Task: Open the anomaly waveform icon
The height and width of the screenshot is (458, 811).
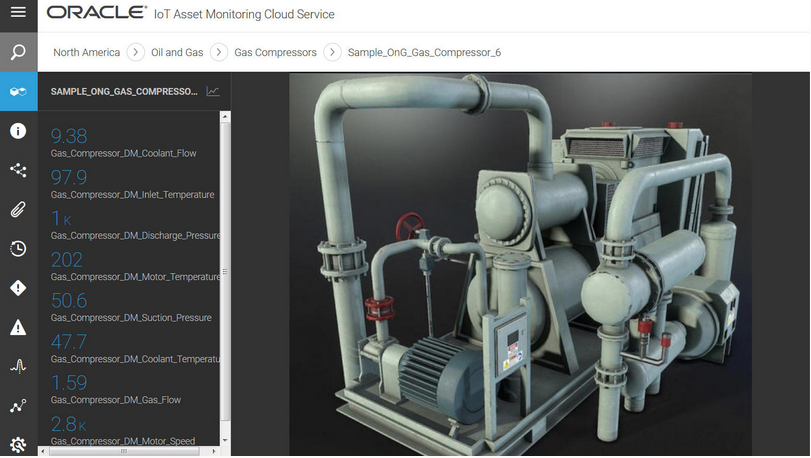Action: click(x=18, y=367)
